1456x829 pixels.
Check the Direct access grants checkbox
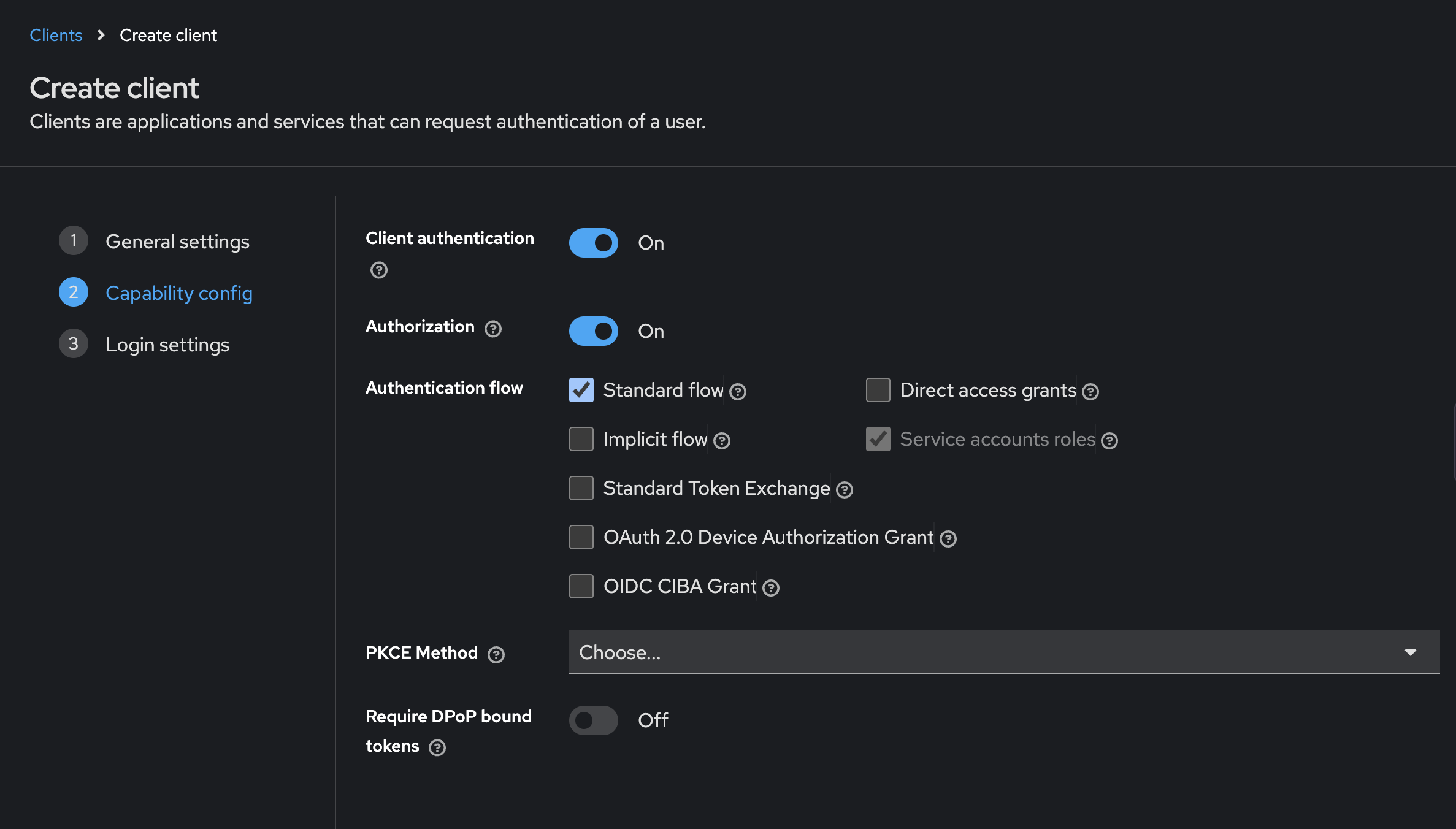878,390
